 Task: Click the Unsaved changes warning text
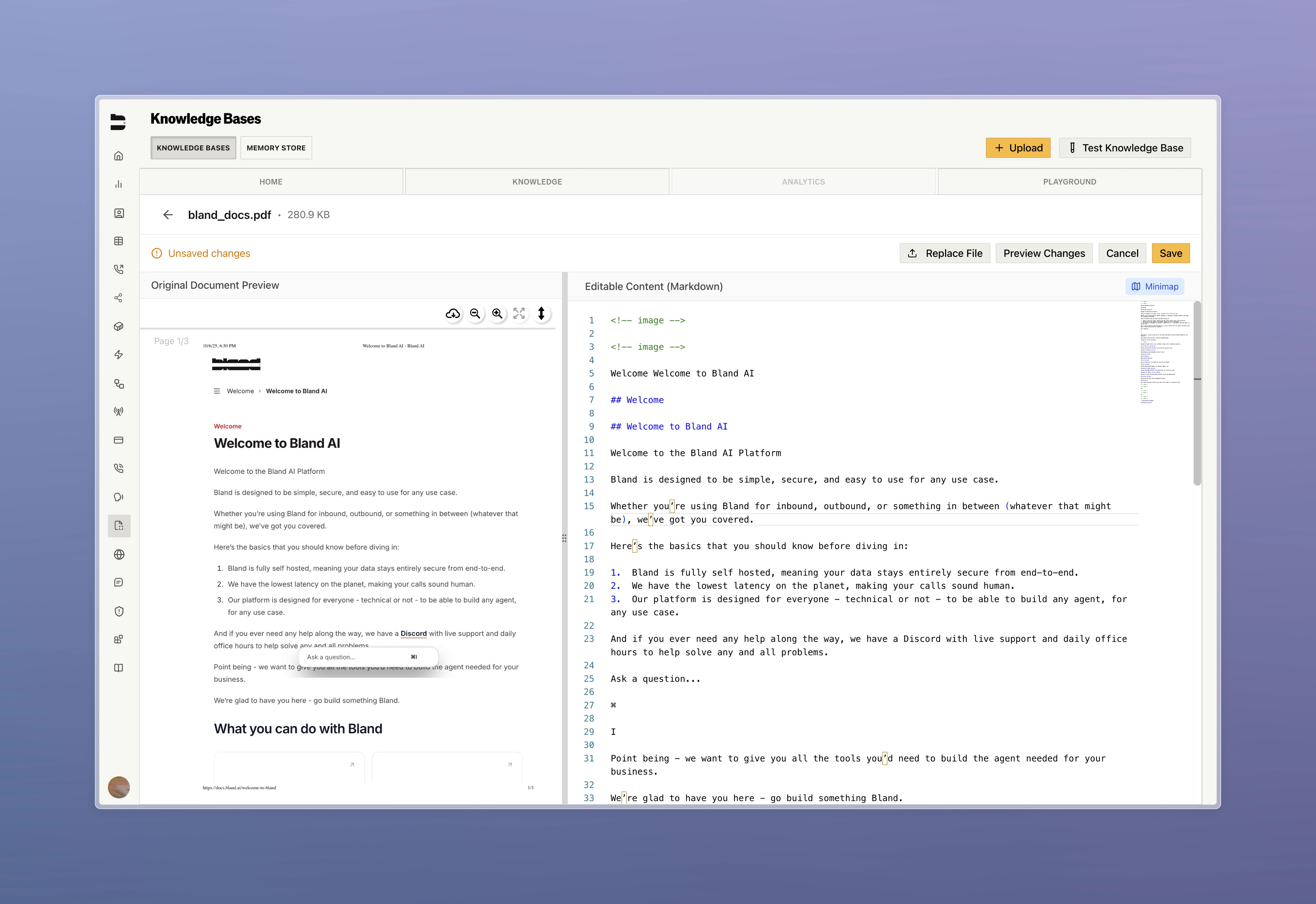point(209,253)
